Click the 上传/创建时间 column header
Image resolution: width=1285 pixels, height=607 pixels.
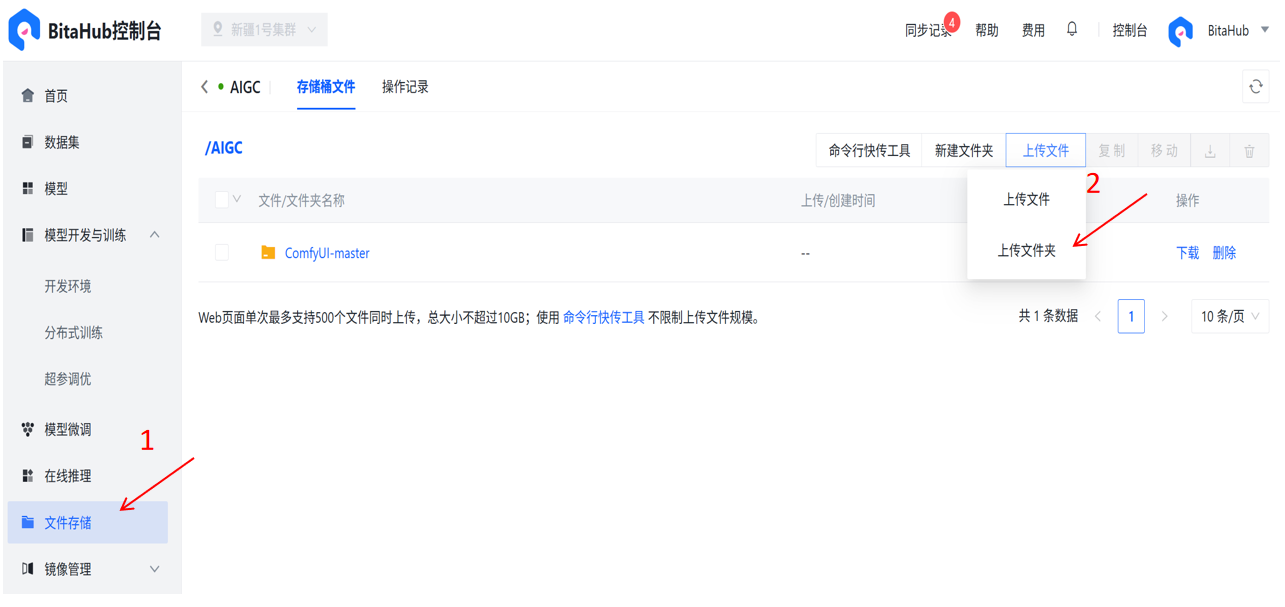pyautogui.click(x=838, y=200)
